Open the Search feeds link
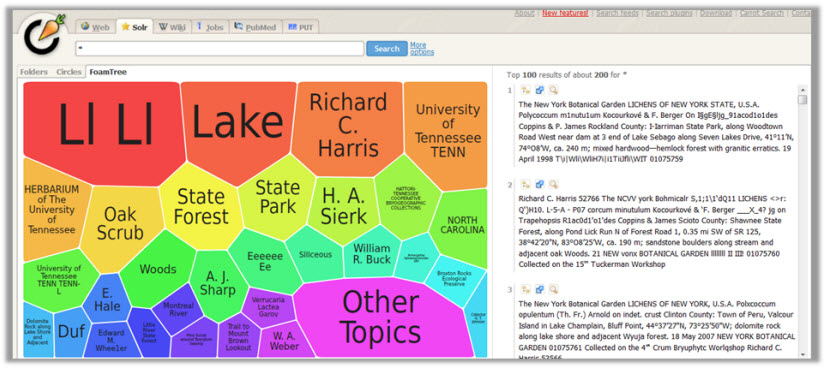The width and height of the screenshot is (824, 368). pos(617,13)
